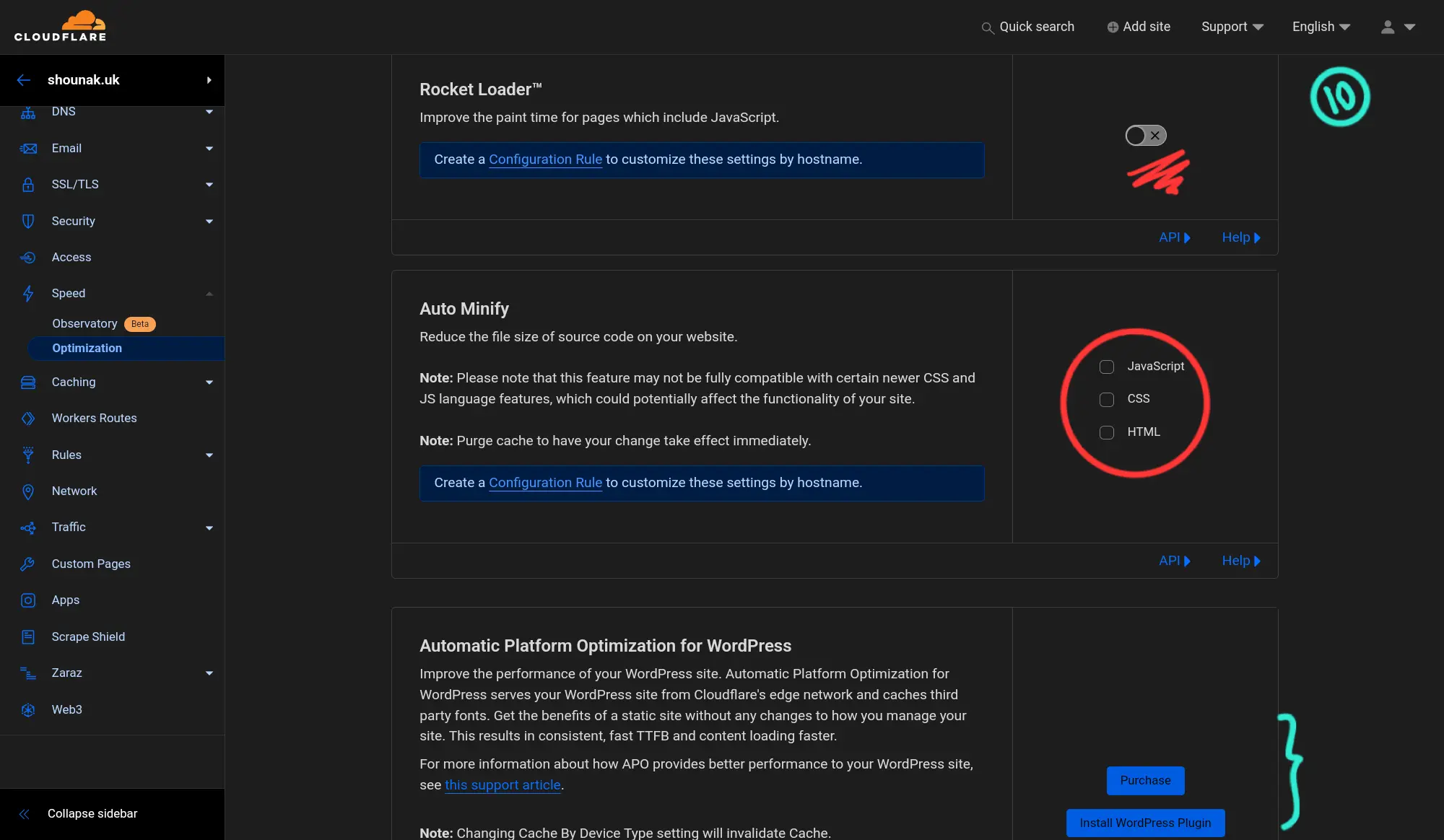Viewport: 1444px width, 840px height.
Task: Click the Cloudflare logo
Action: coord(60,26)
